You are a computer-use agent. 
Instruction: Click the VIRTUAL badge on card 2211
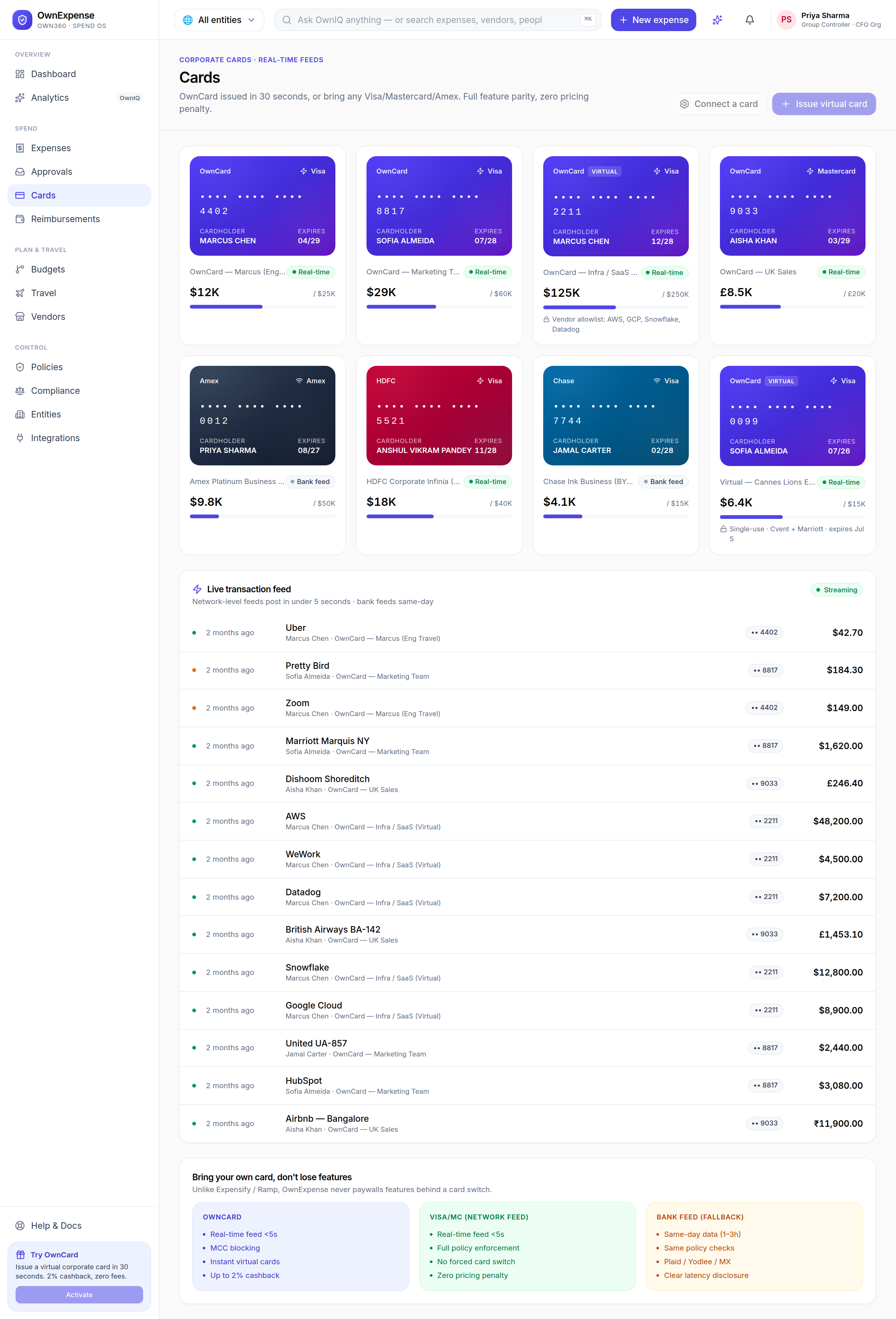pos(604,171)
